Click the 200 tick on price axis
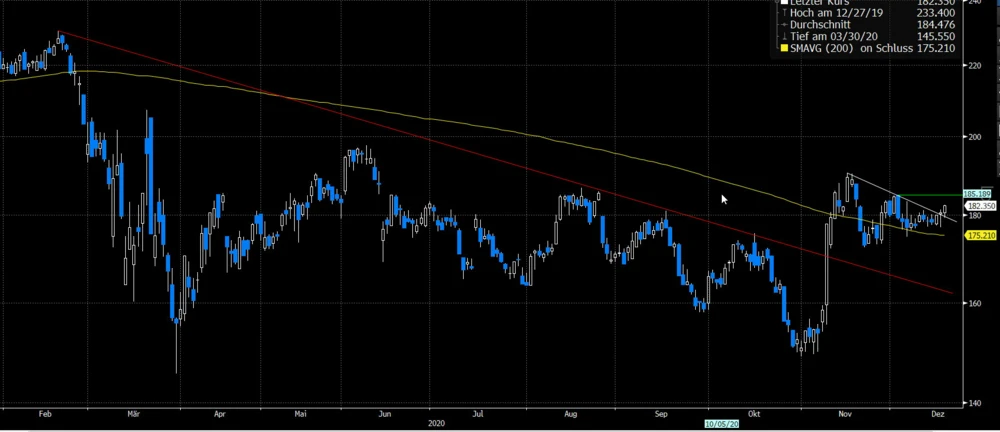Viewport: 1000px width, 432px height. 970,137
